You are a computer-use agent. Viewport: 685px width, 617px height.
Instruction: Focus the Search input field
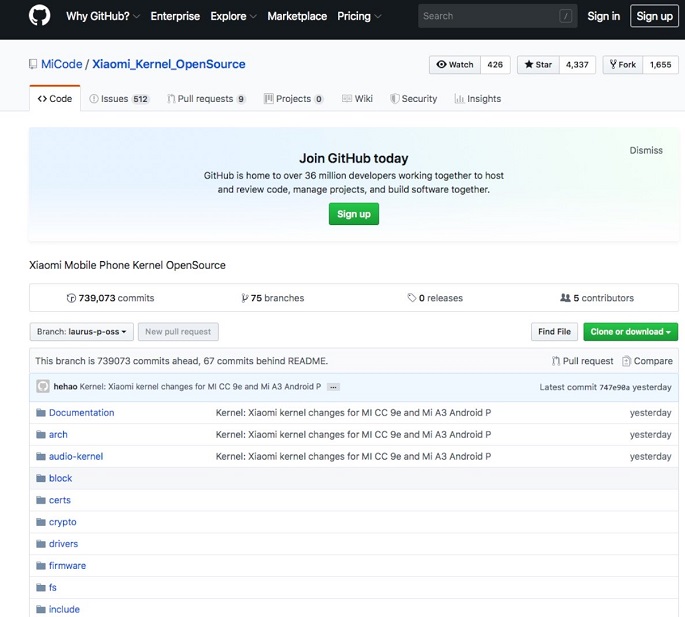coord(498,16)
